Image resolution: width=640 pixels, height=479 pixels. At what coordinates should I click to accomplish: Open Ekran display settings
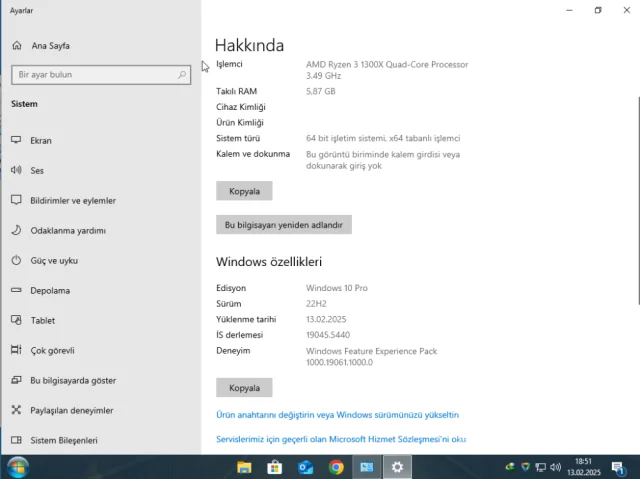tap(40, 141)
